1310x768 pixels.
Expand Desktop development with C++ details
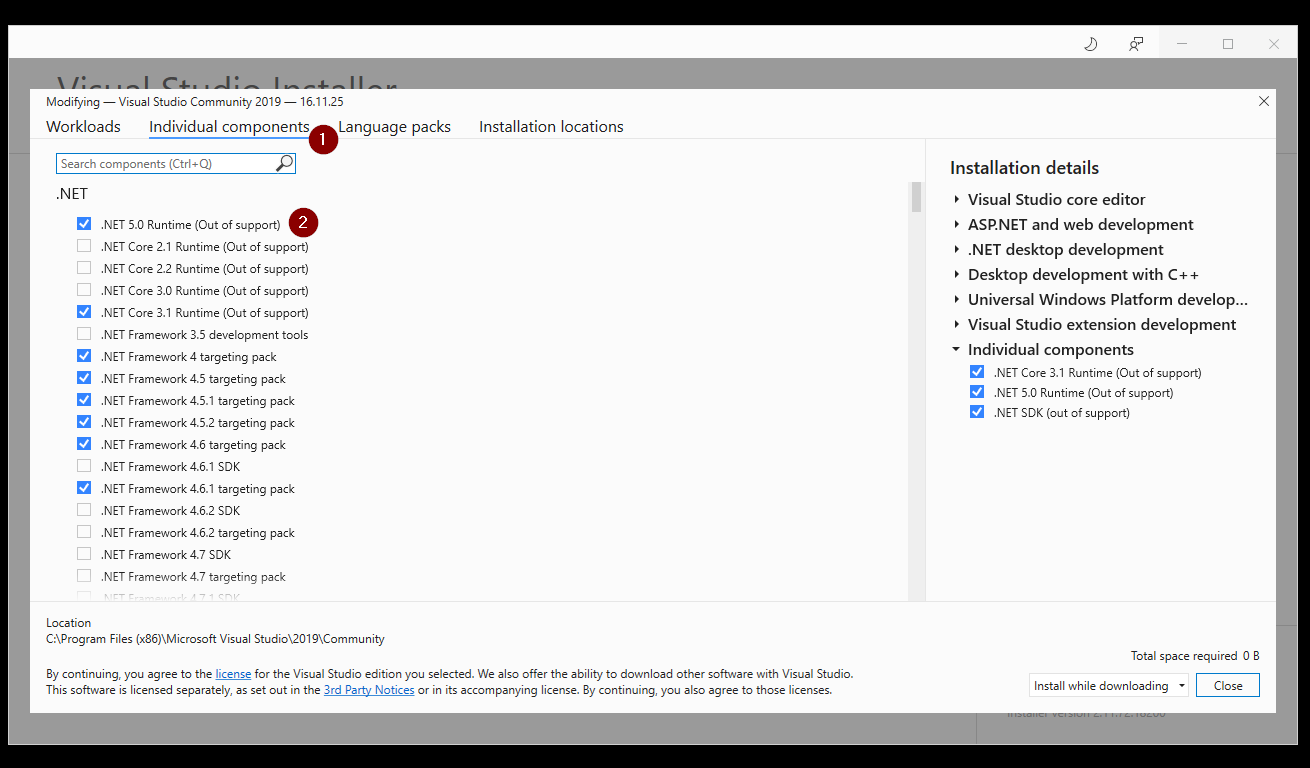[957, 275]
